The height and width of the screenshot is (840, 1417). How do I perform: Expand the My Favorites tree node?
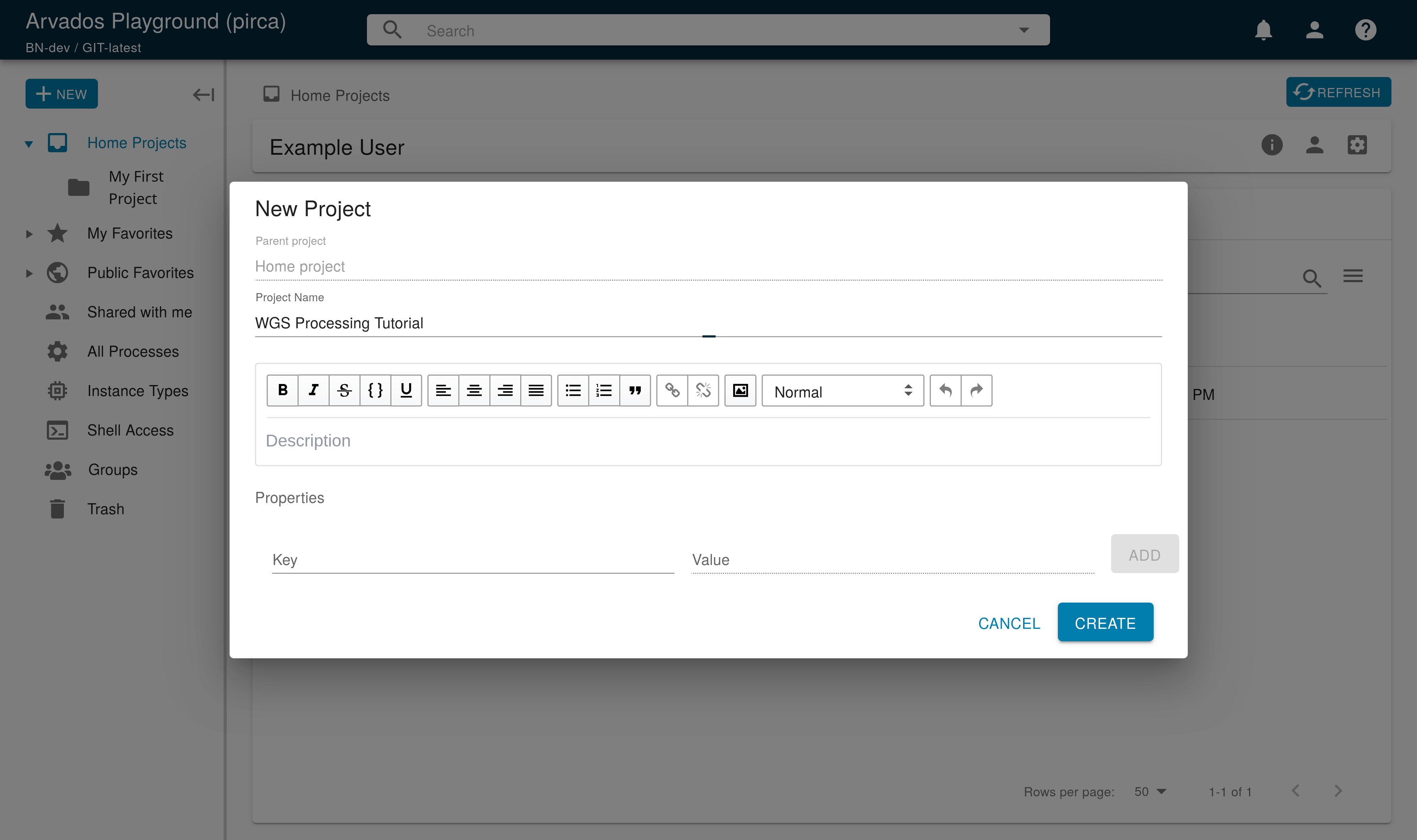pyautogui.click(x=29, y=234)
